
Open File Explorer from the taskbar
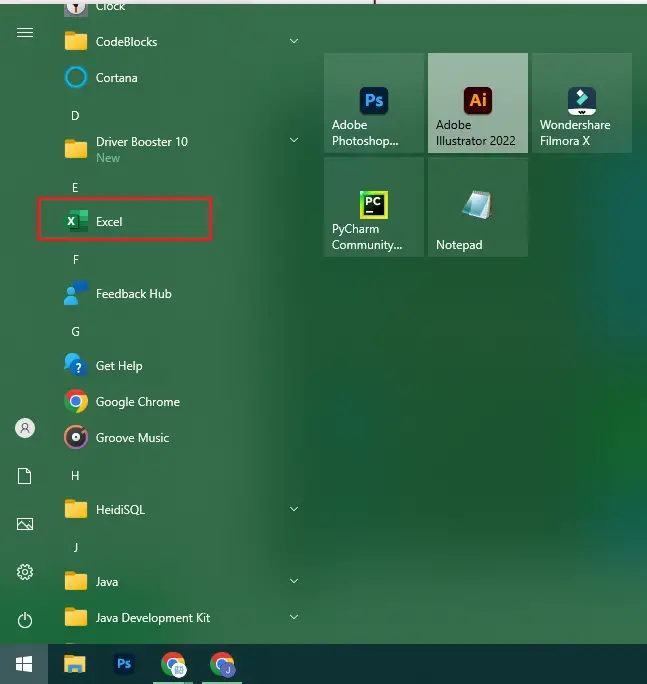click(75, 664)
